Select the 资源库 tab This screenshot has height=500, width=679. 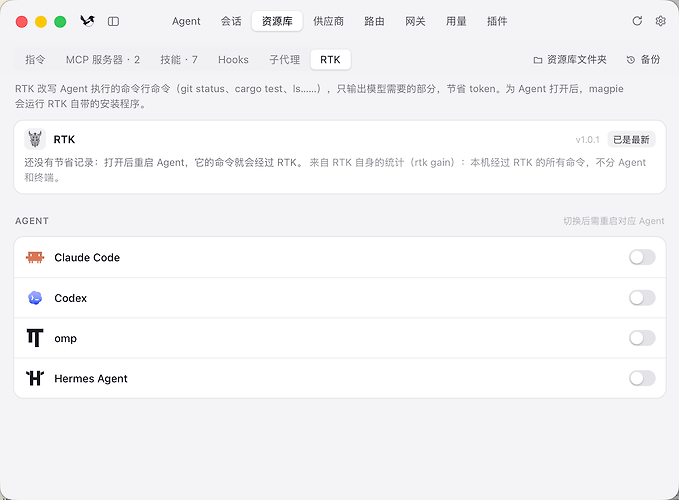277,21
